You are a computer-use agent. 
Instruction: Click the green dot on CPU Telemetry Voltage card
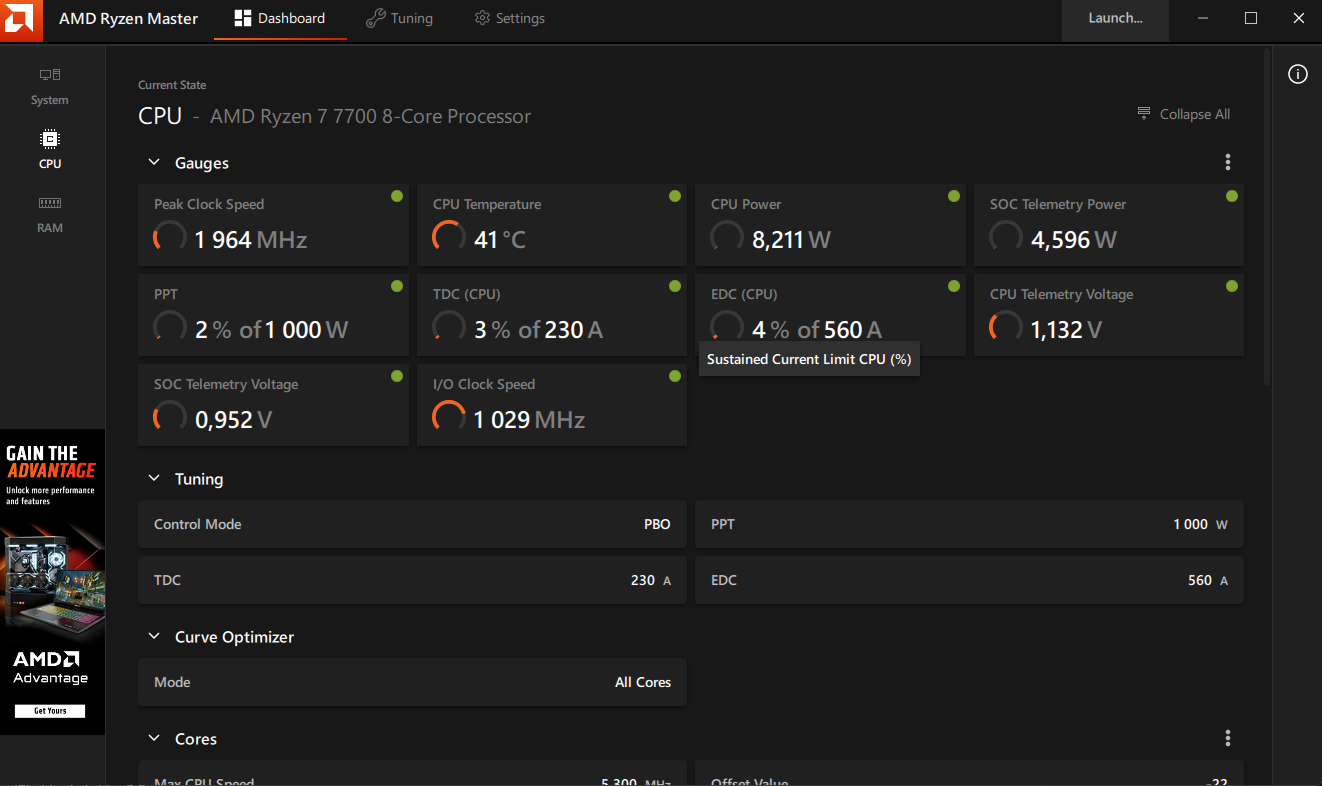click(x=1232, y=286)
